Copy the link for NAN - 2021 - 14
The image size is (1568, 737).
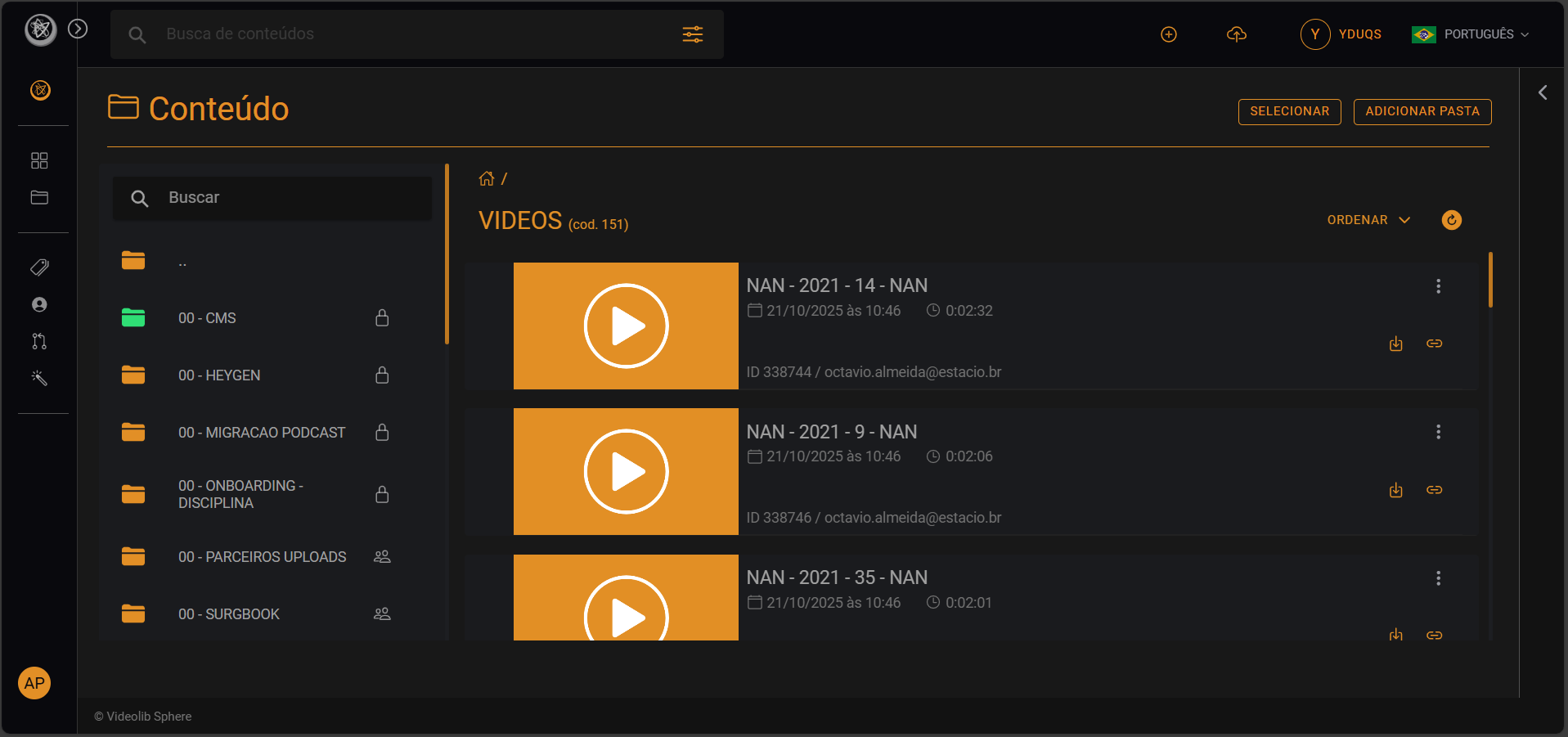click(x=1434, y=344)
